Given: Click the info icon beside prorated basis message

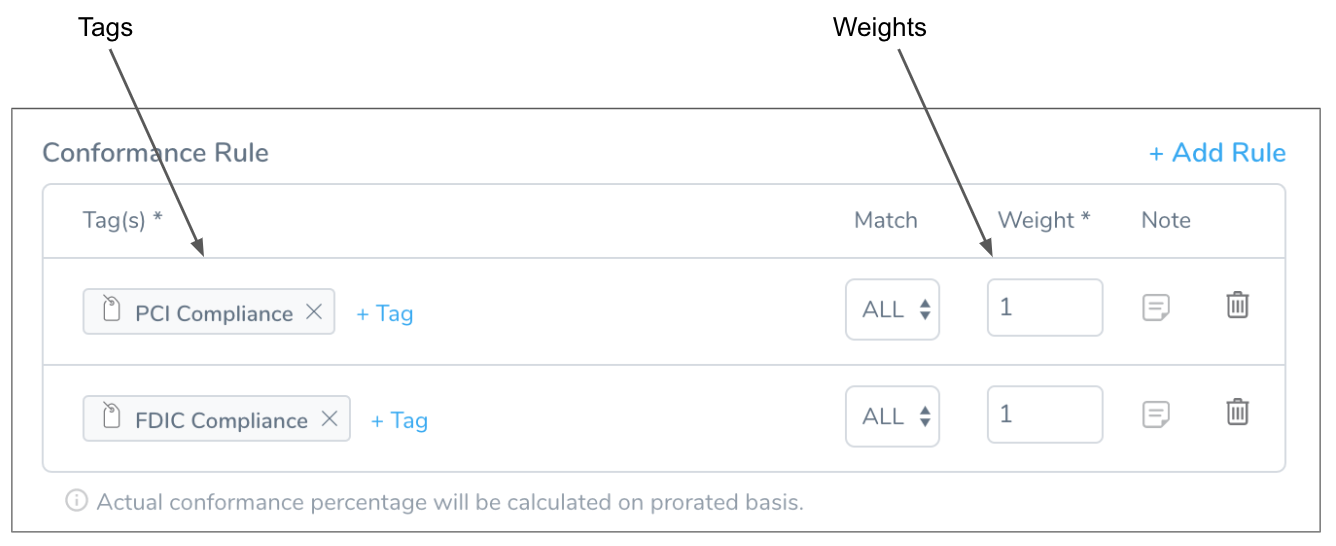Looking at the screenshot, I should [76, 501].
